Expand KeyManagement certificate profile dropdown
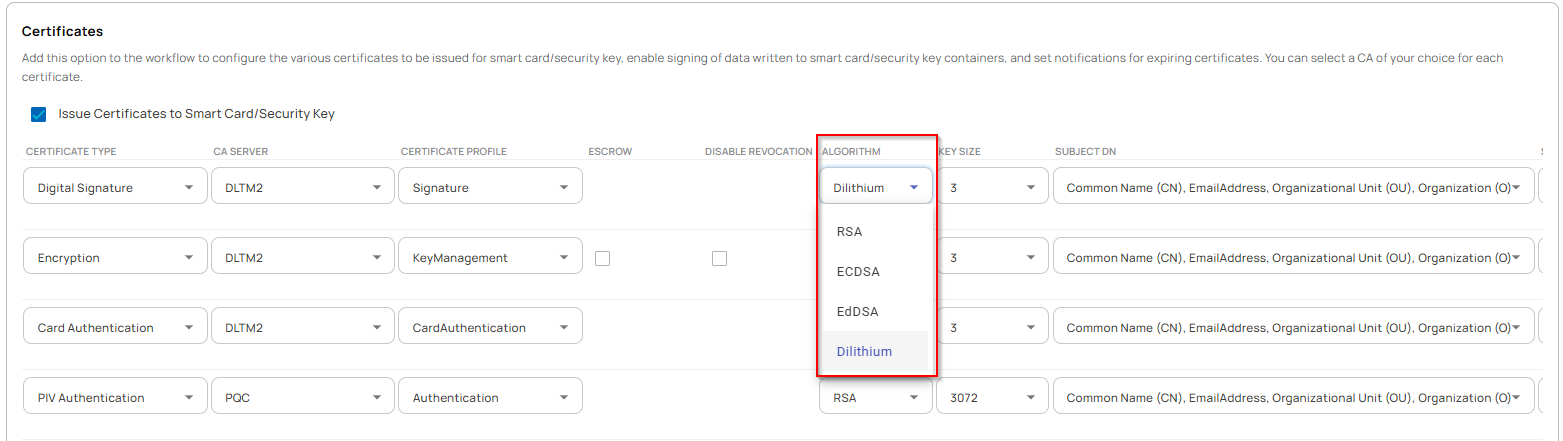 (x=490, y=257)
